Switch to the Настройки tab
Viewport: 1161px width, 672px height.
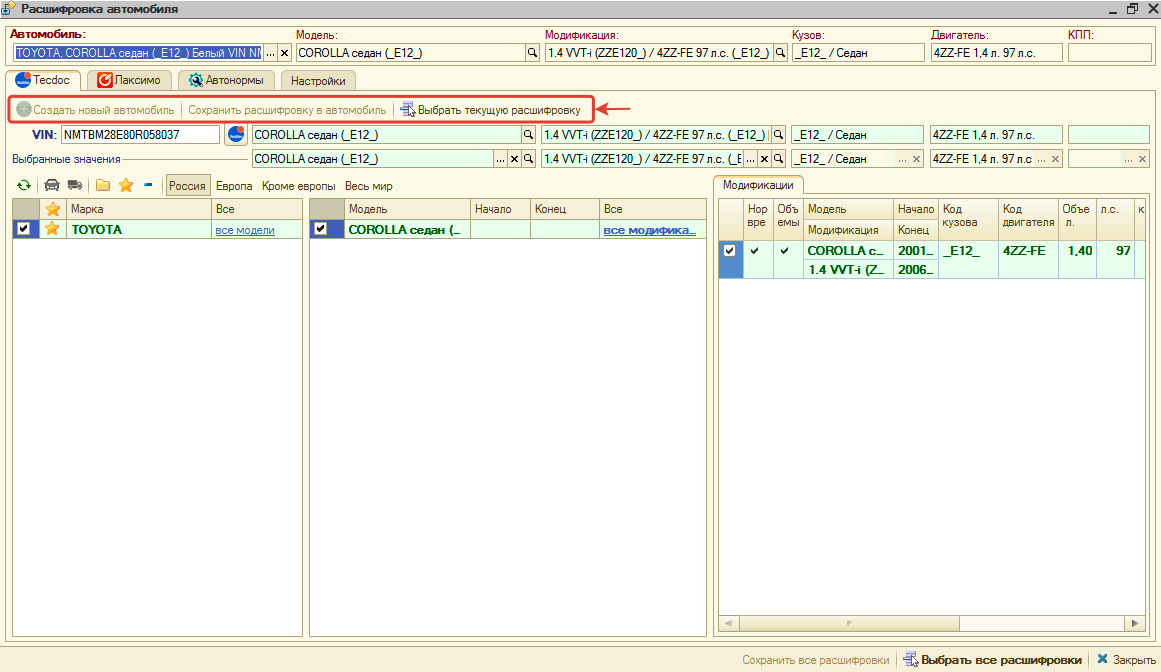318,81
